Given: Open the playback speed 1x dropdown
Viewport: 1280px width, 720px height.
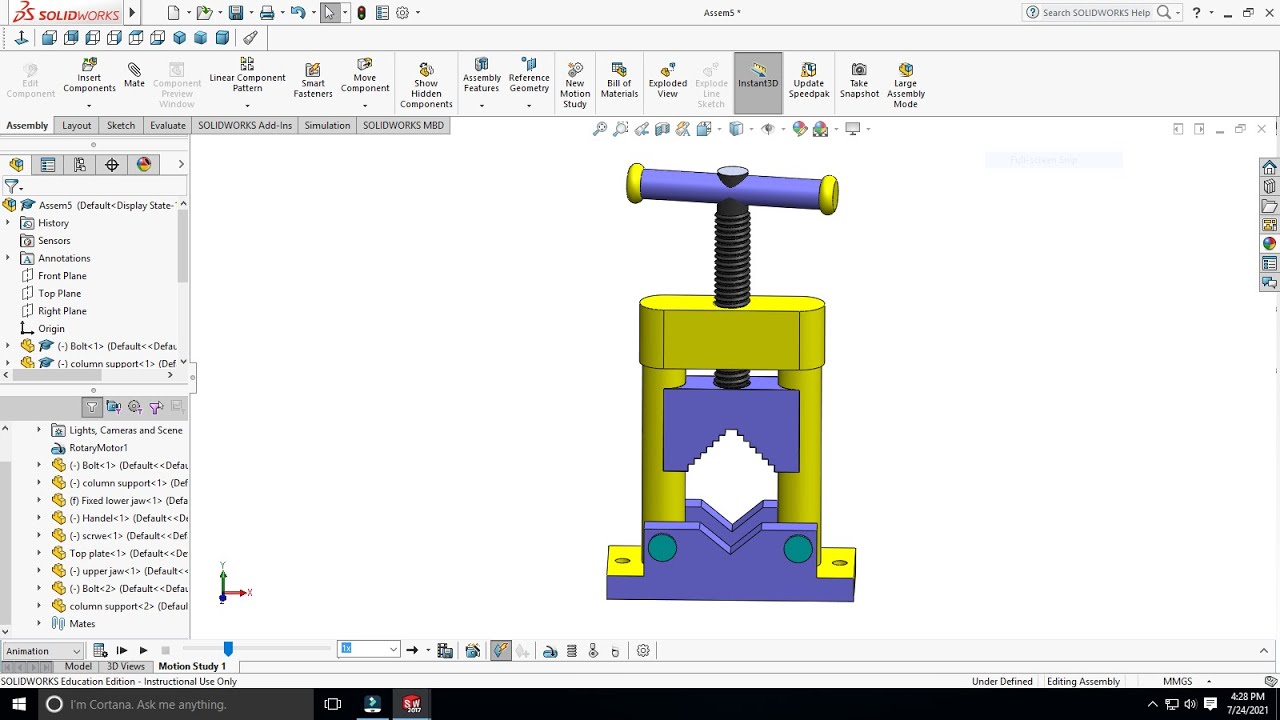Looking at the screenshot, I should point(368,649).
